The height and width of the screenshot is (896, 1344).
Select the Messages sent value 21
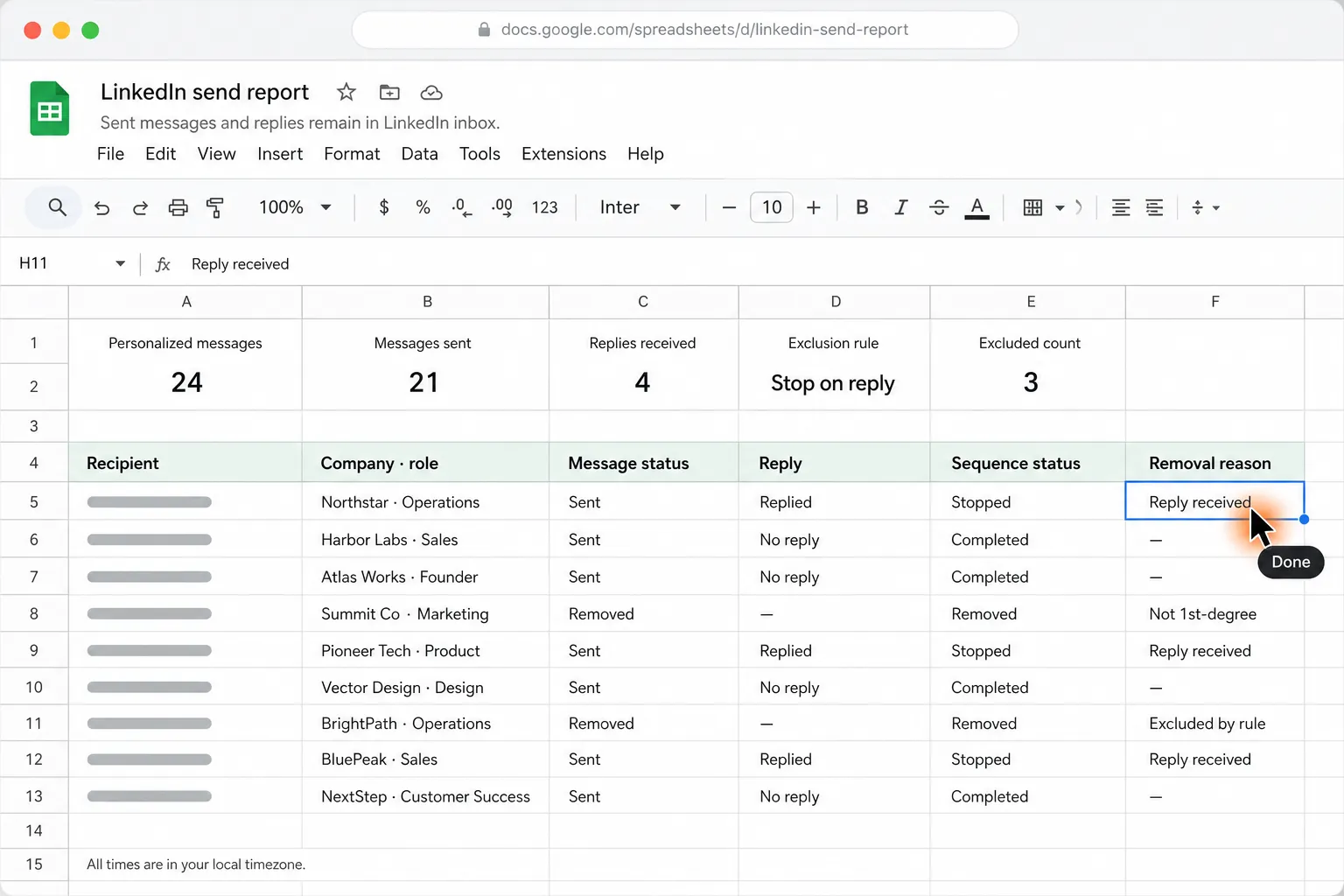click(x=425, y=382)
